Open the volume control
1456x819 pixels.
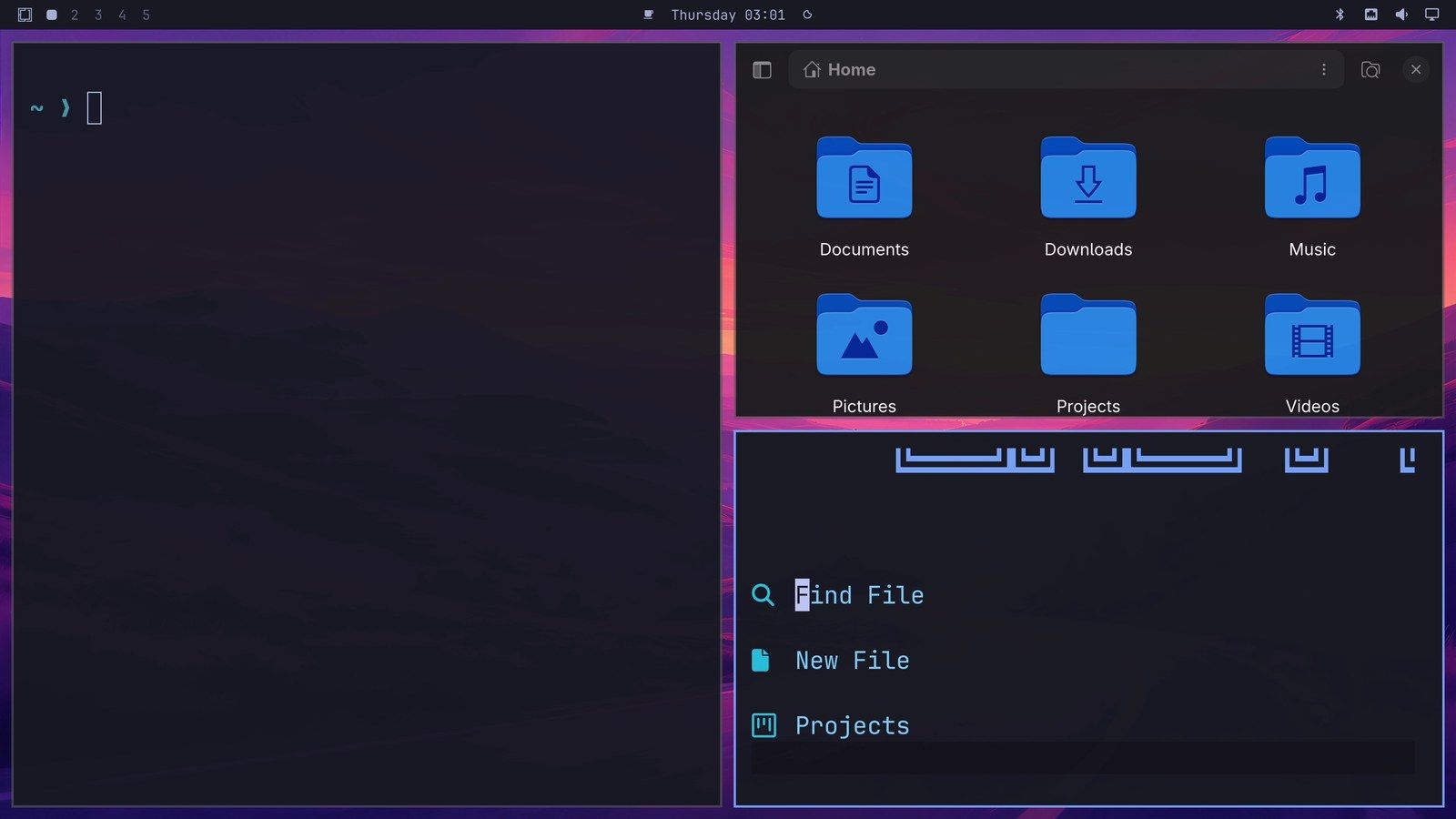[1401, 15]
